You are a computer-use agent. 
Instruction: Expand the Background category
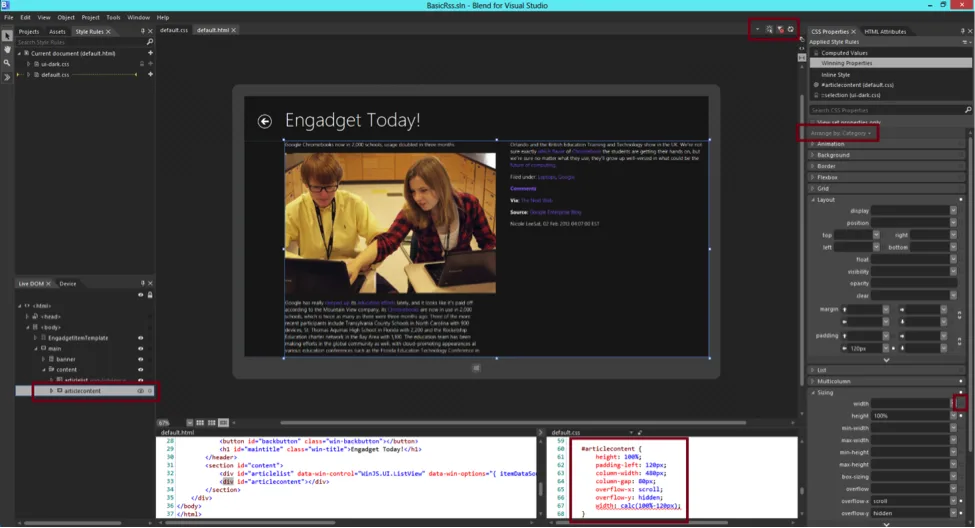[x=813, y=155]
